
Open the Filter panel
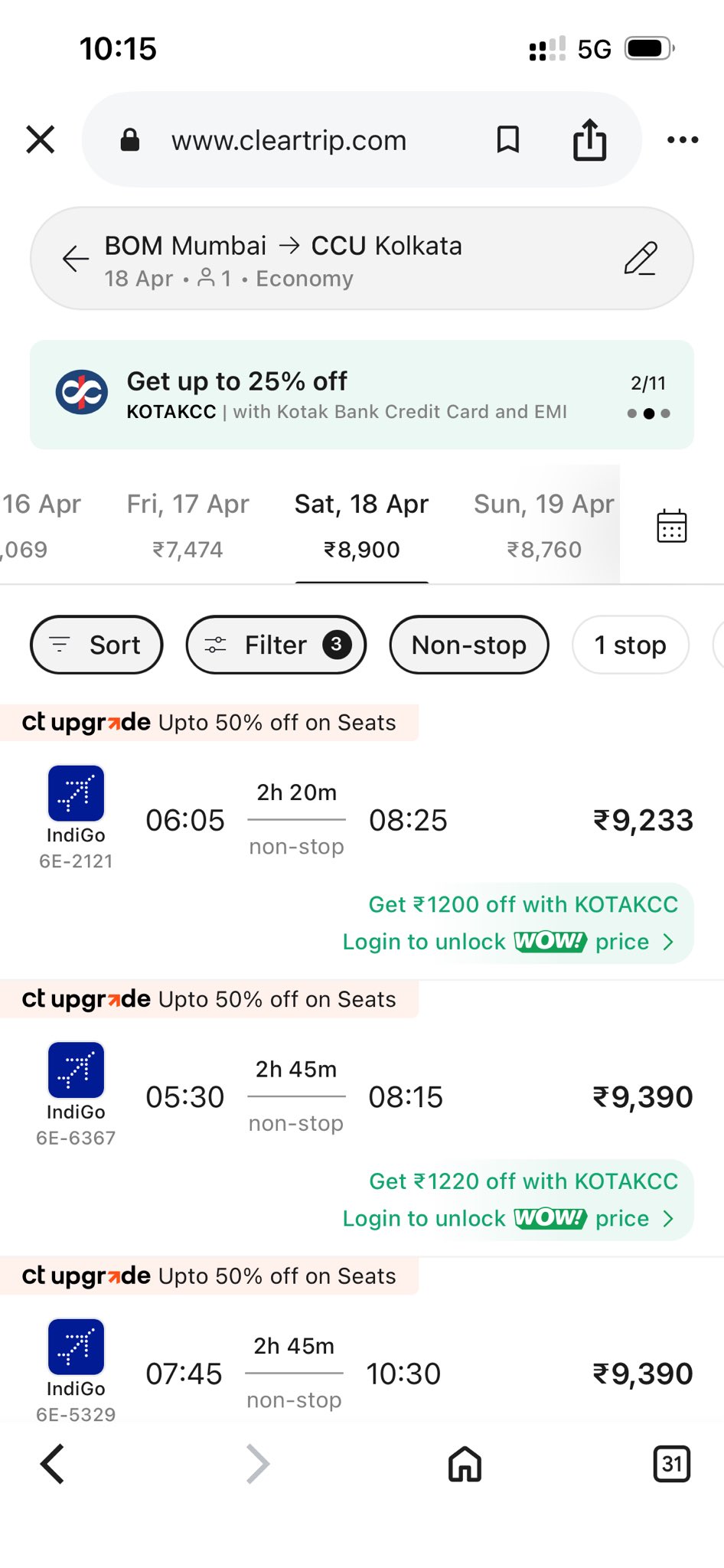pyautogui.click(x=276, y=645)
